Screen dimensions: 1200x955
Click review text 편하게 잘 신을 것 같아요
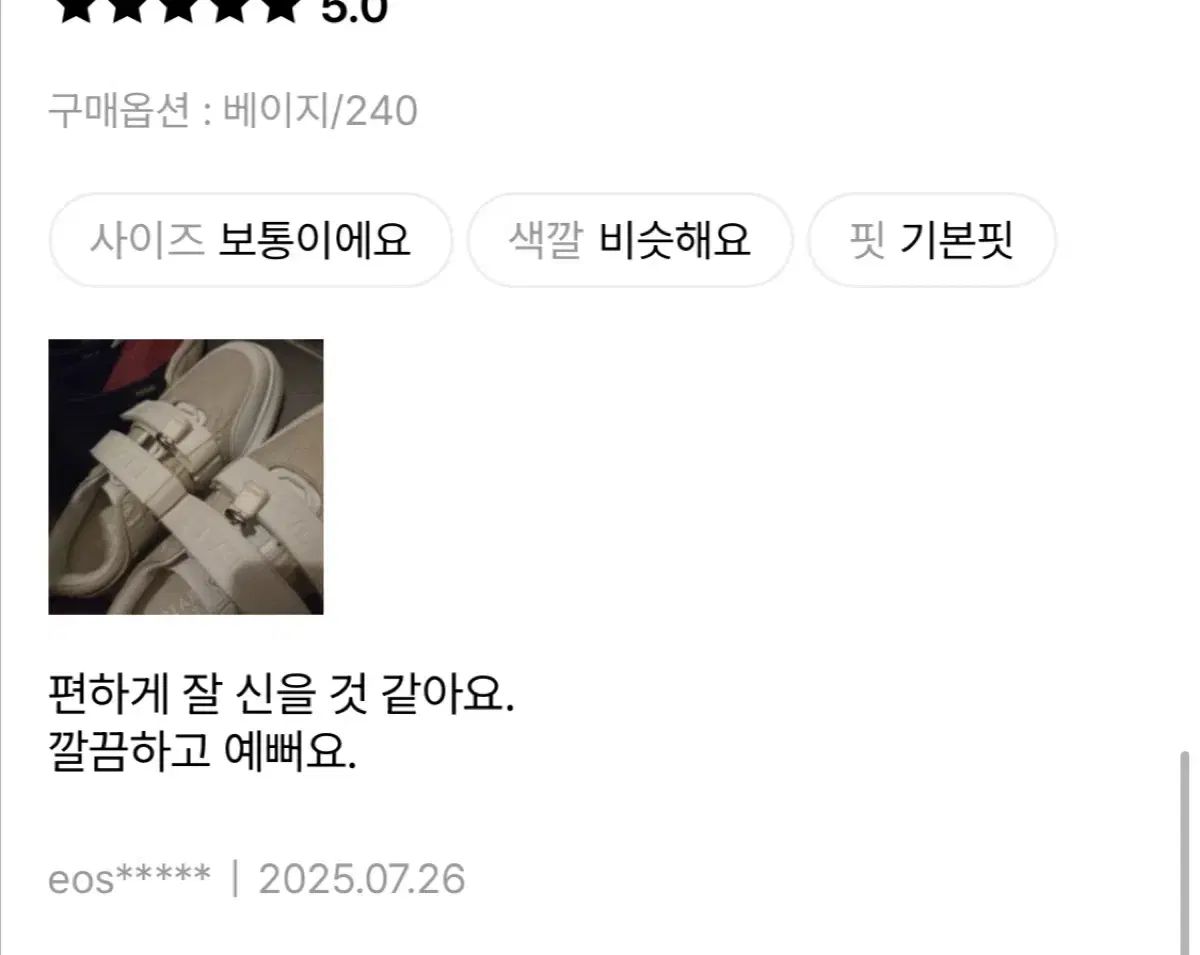(x=281, y=694)
